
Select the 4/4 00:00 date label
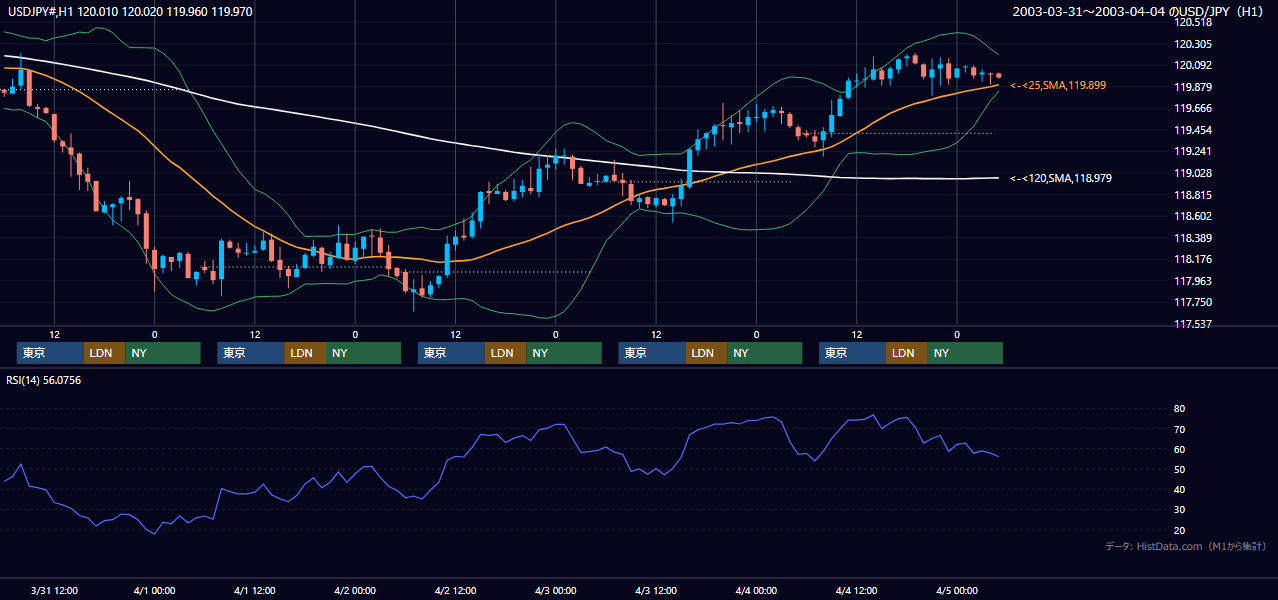click(756, 590)
